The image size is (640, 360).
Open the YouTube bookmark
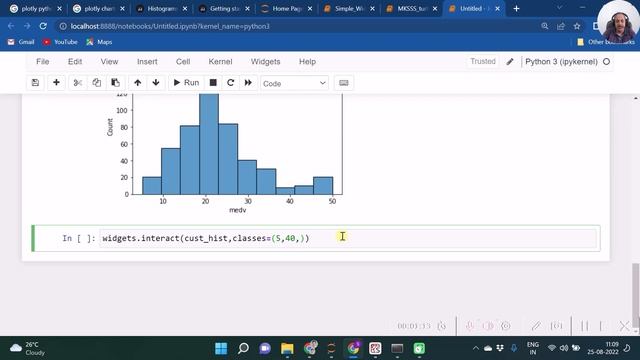tap(60, 42)
